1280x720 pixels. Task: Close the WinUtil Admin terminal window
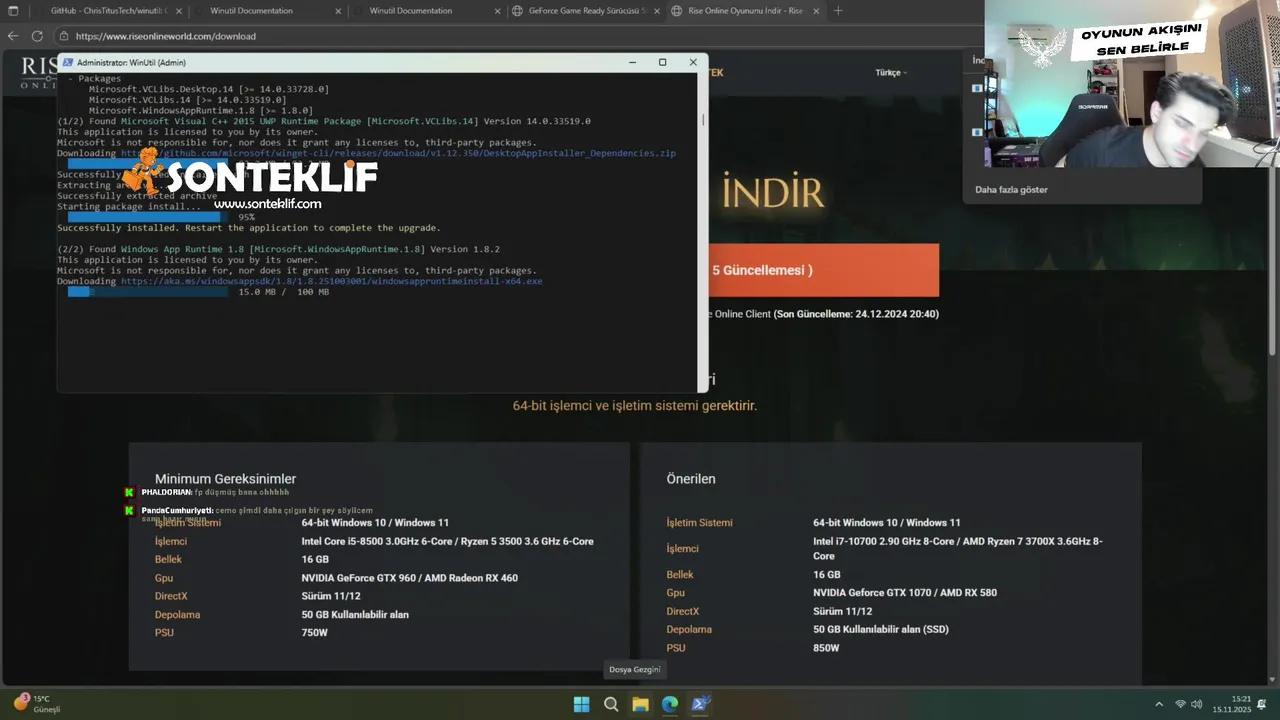tap(693, 62)
